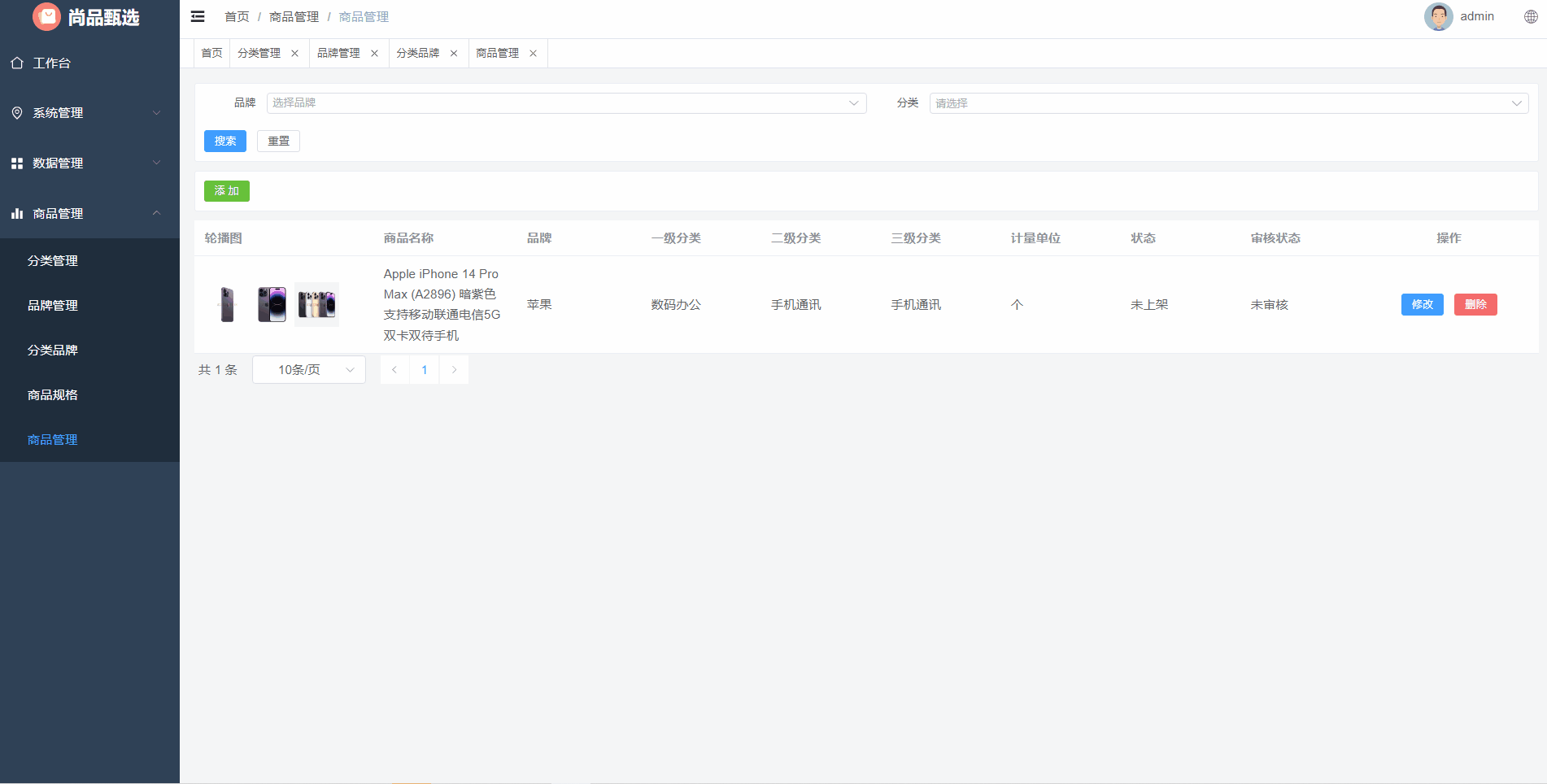Screen dimensions: 1547x784
Task: Click the admin avatar picture
Action: [x=1438, y=16]
